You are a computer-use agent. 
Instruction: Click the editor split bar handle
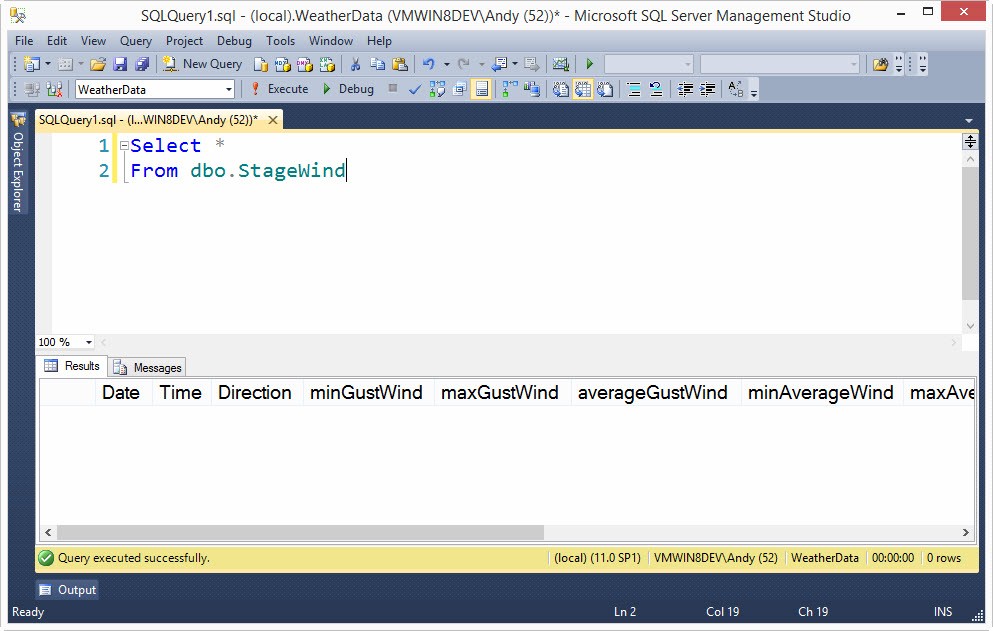(970, 141)
